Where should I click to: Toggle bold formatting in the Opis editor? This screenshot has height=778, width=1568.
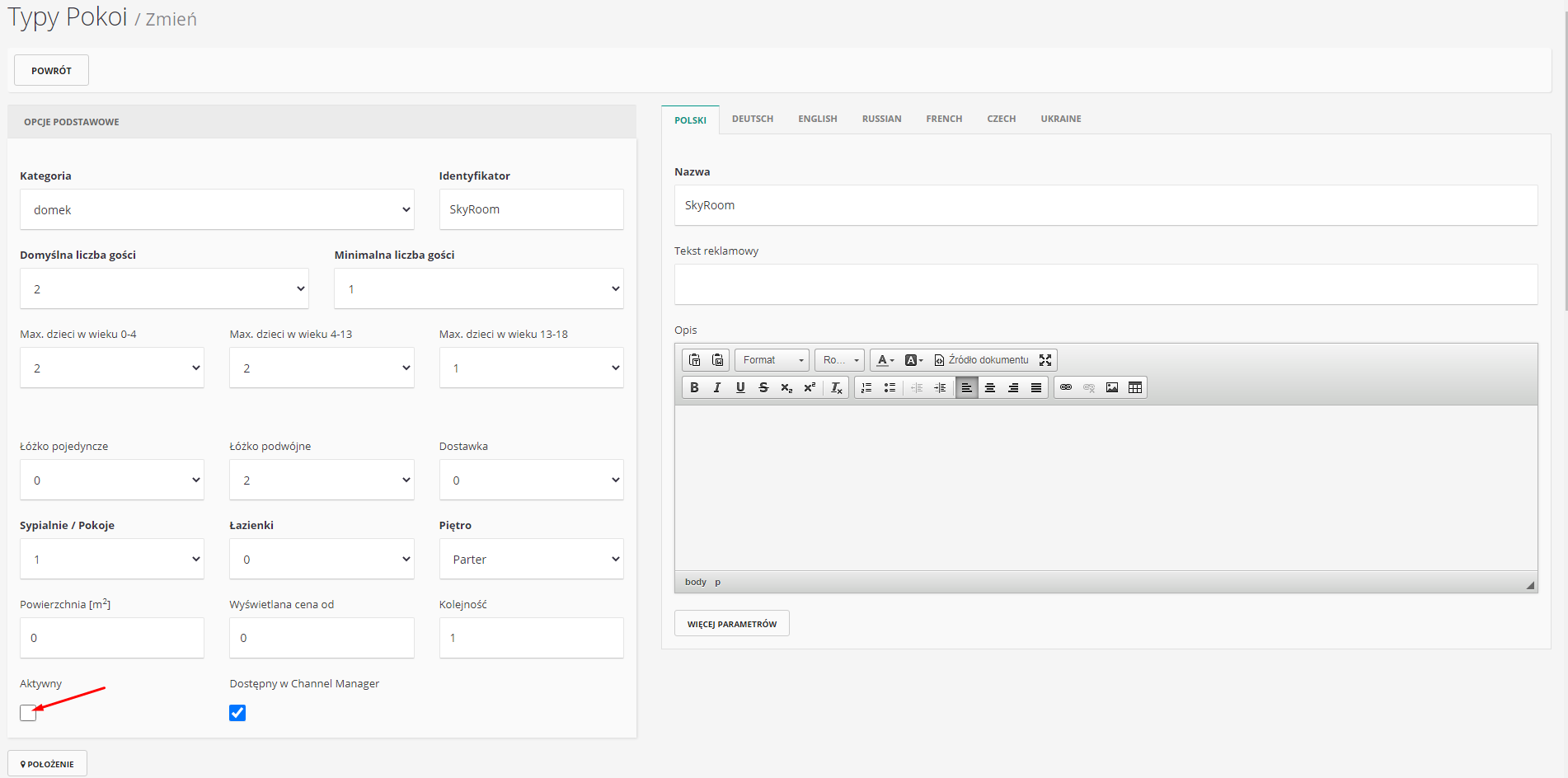694,387
